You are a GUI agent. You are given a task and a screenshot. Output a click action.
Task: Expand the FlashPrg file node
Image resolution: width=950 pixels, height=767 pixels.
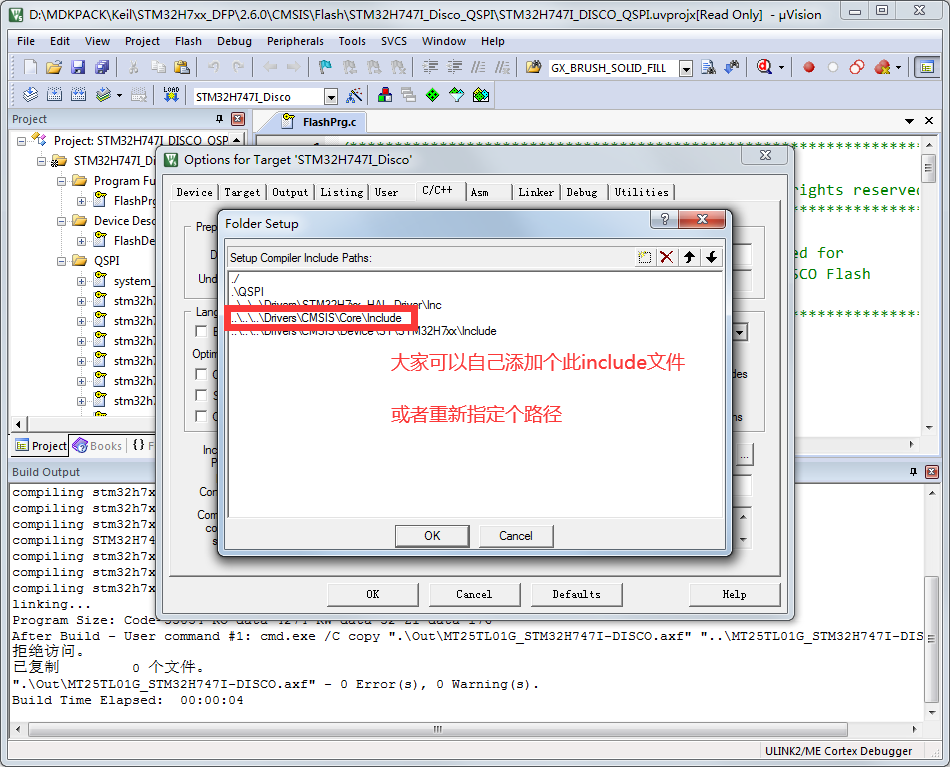click(82, 201)
